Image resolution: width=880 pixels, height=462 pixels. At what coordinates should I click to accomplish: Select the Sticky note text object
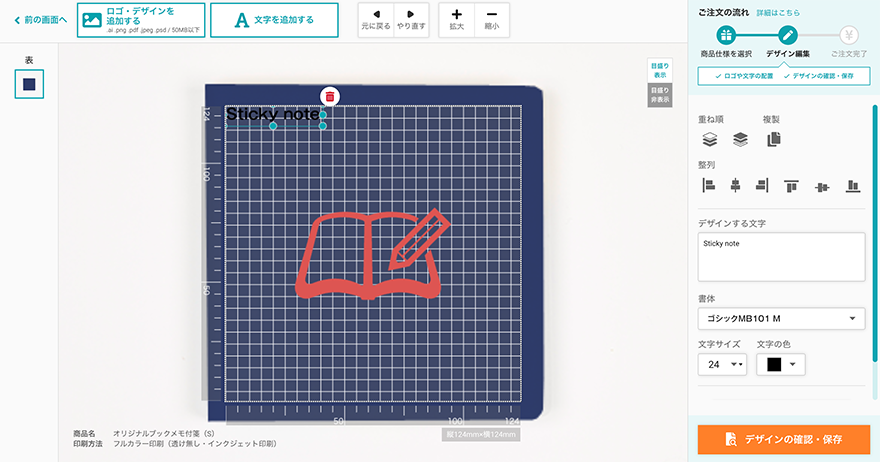(273, 115)
